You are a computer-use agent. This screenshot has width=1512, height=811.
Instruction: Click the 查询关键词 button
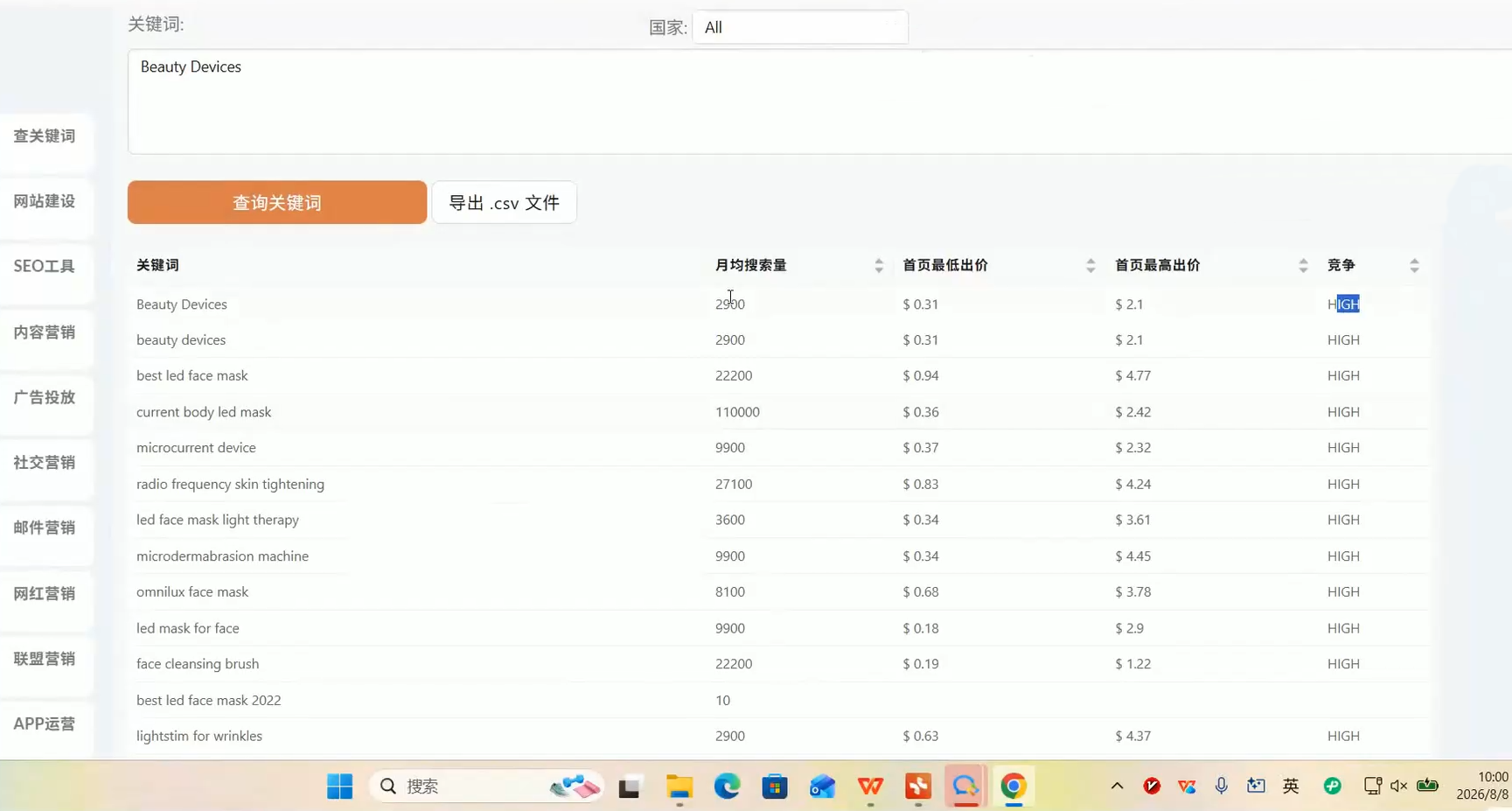click(x=277, y=202)
